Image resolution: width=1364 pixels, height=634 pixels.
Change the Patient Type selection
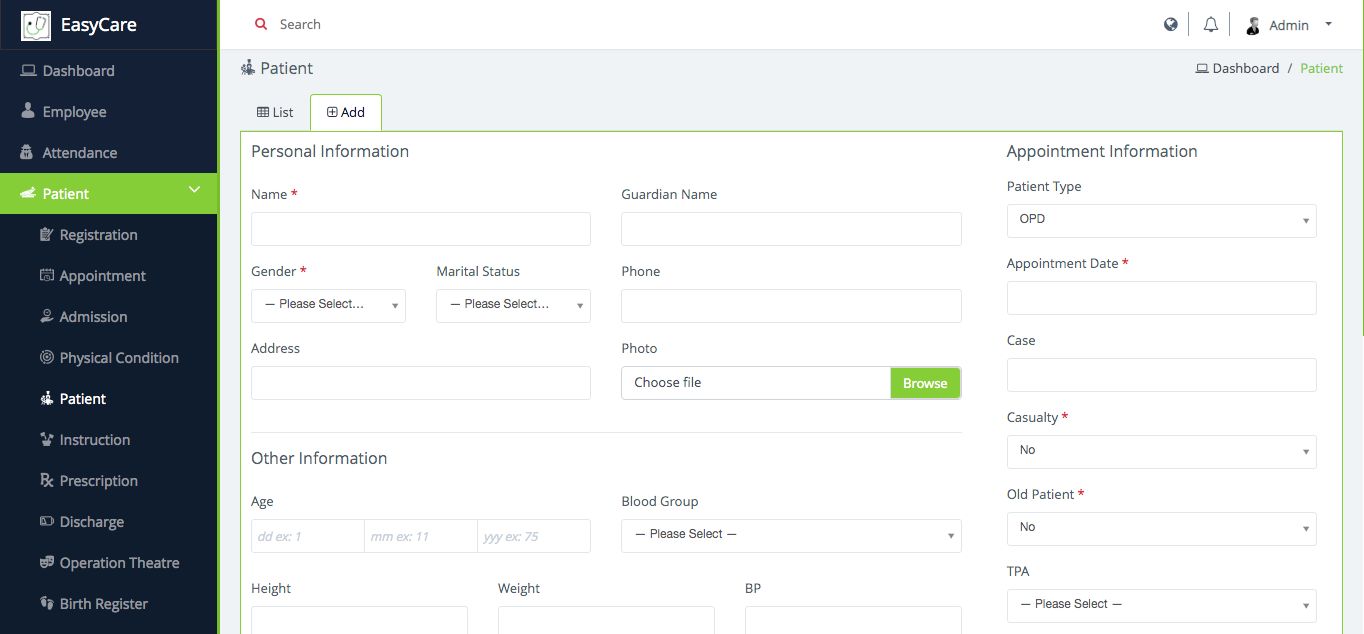click(1161, 220)
